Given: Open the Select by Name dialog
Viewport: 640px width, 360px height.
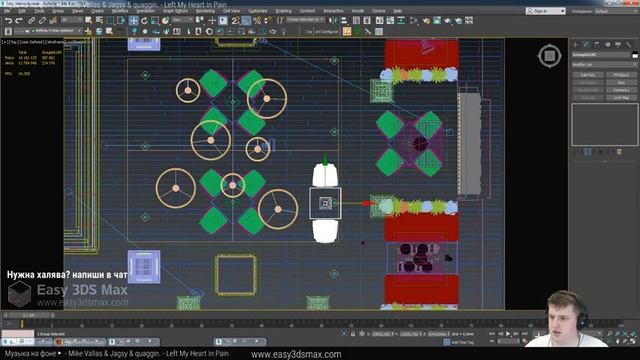Looking at the screenshot, I should point(99,20).
